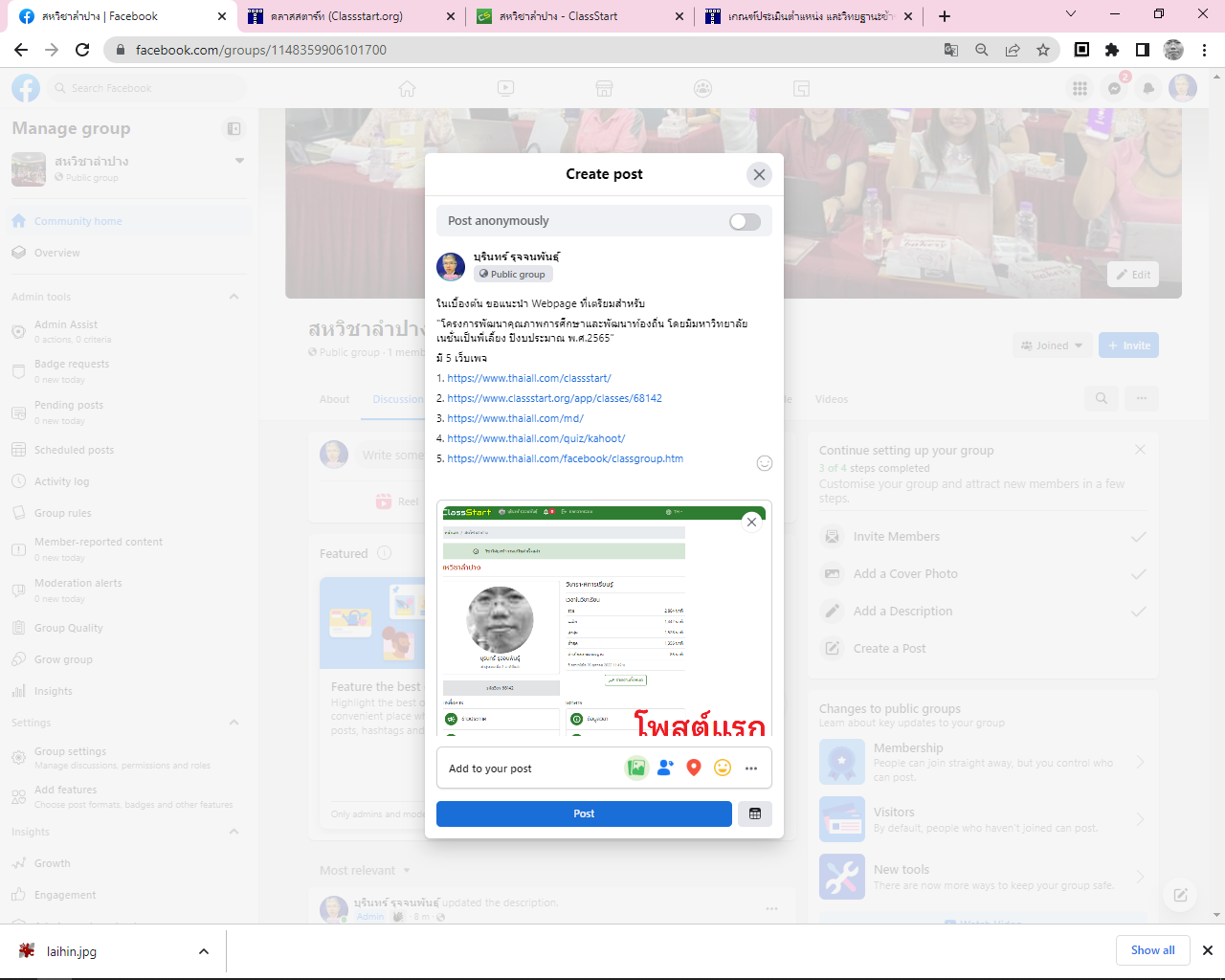The image size is (1225, 980).
Task: Open thaiall.com/facebook/classgroup.htm link
Action: (x=565, y=458)
